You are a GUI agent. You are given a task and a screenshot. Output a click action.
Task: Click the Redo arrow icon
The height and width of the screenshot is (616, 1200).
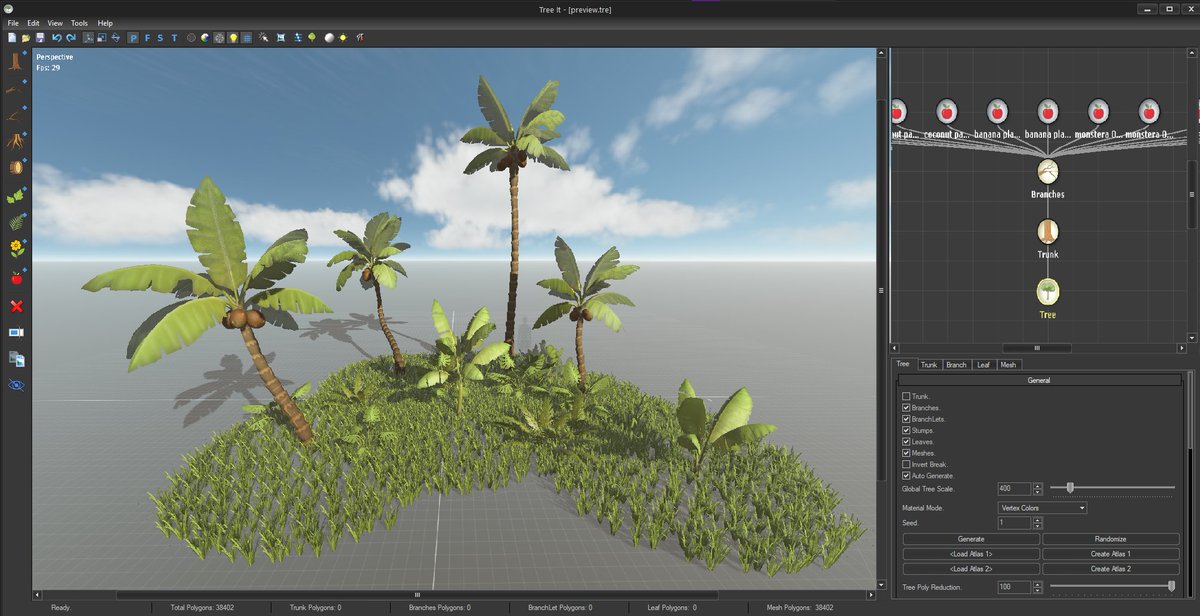coord(71,38)
